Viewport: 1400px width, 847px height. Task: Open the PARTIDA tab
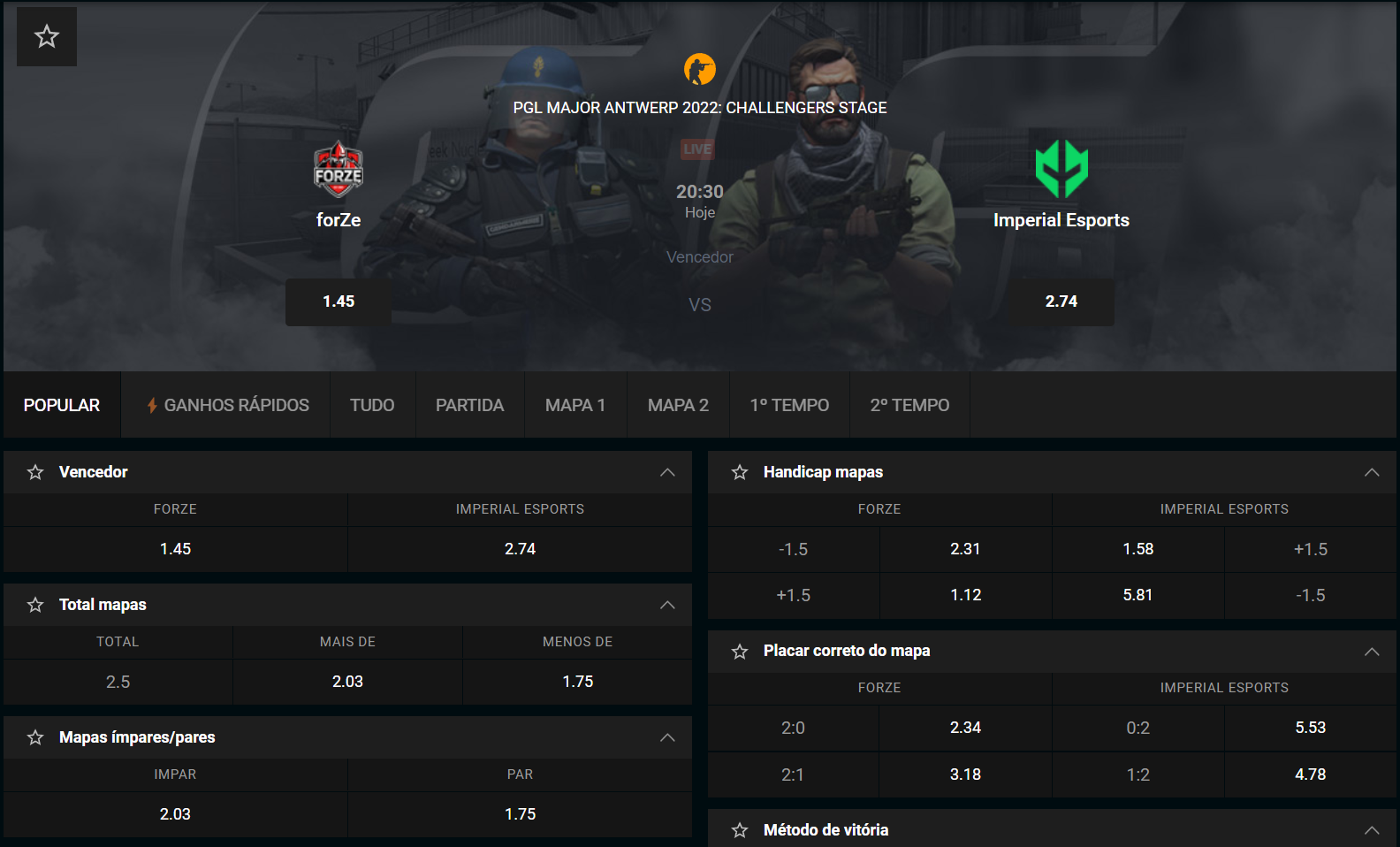click(x=469, y=405)
